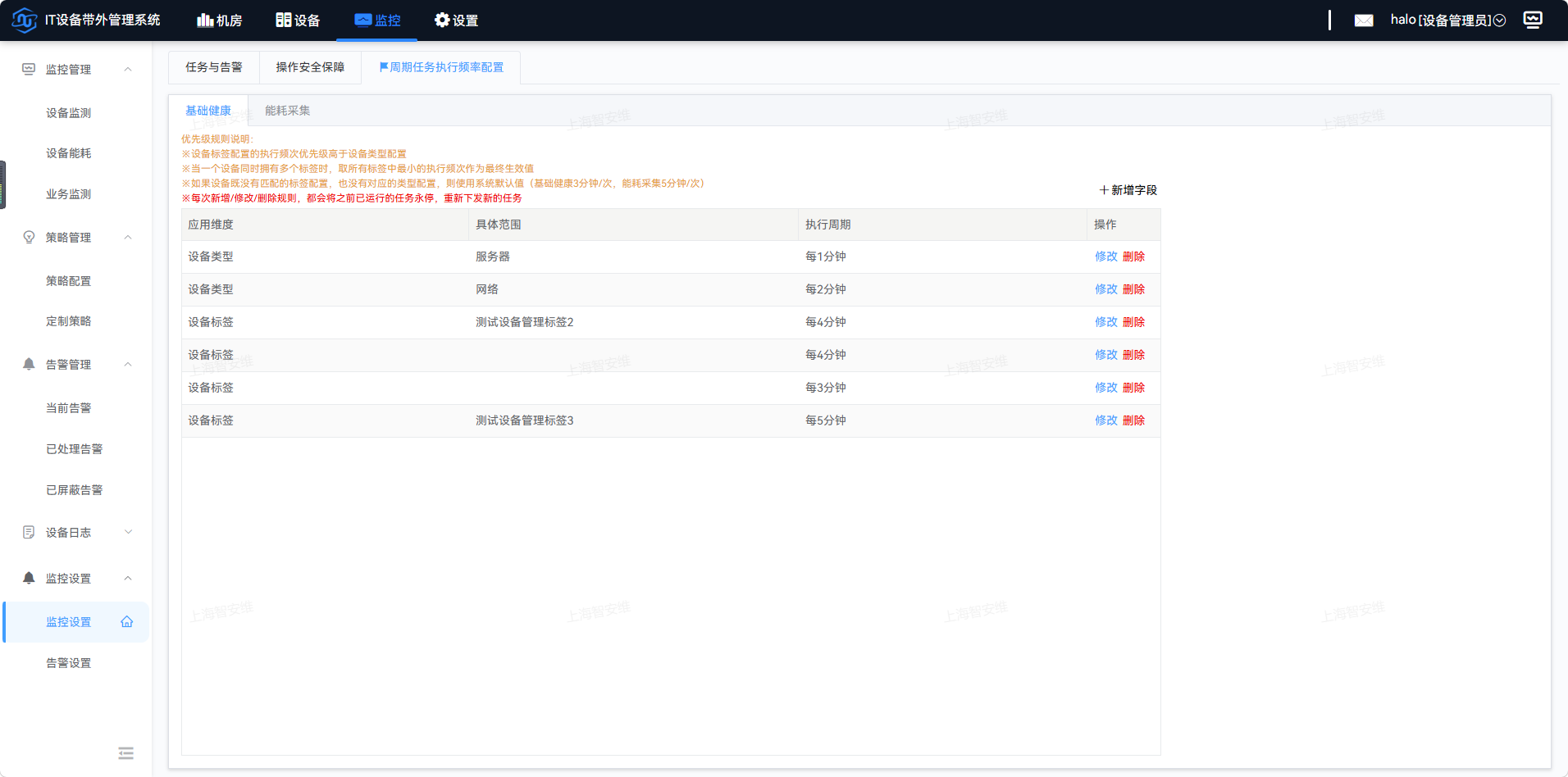Expand the 设备日志 section chevron

(128, 533)
